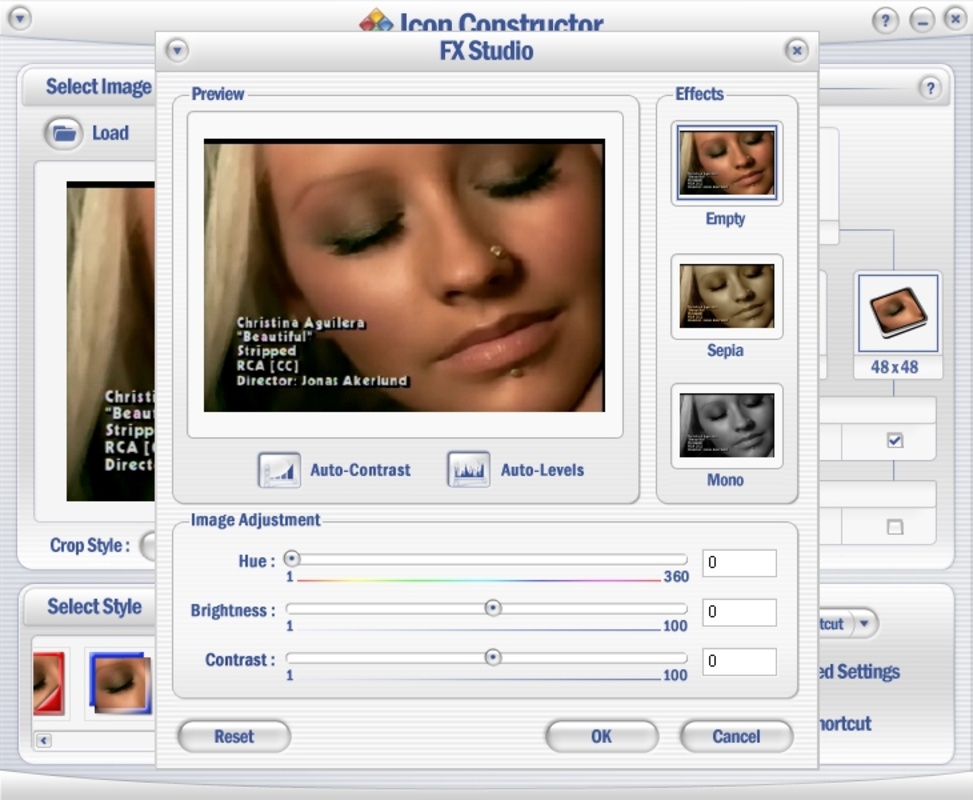The width and height of the screenshot is (973, 800).
Task: Click the Load folder icon
Action: tap(63, 133)
